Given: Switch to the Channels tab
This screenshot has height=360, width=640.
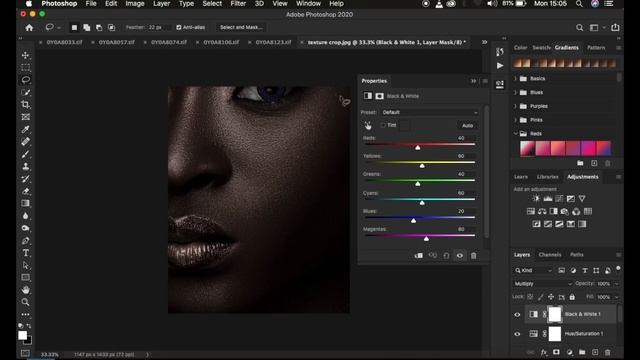Looking at the screenshot, I should [x=549, y=255].
